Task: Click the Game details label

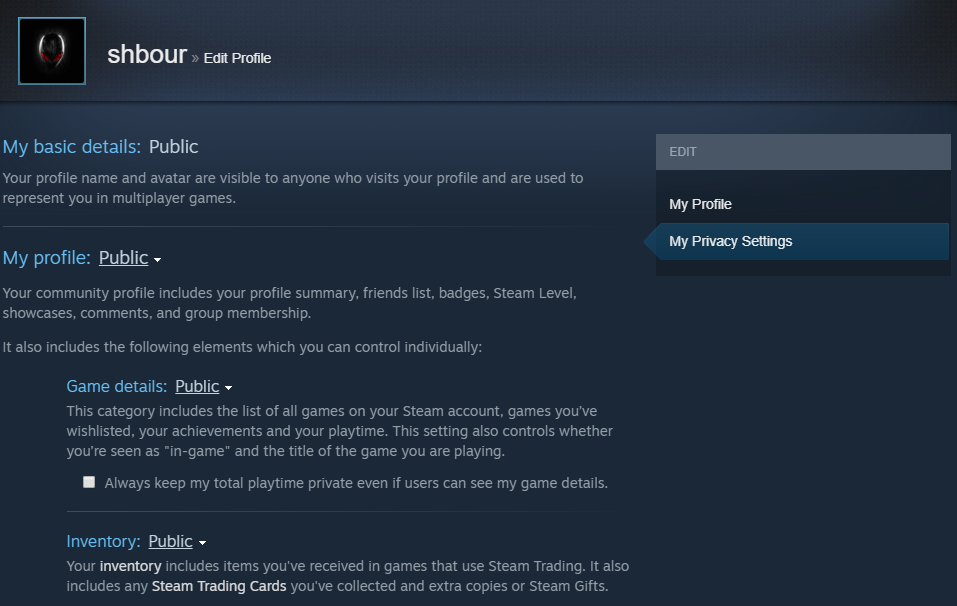Action: 117,386
